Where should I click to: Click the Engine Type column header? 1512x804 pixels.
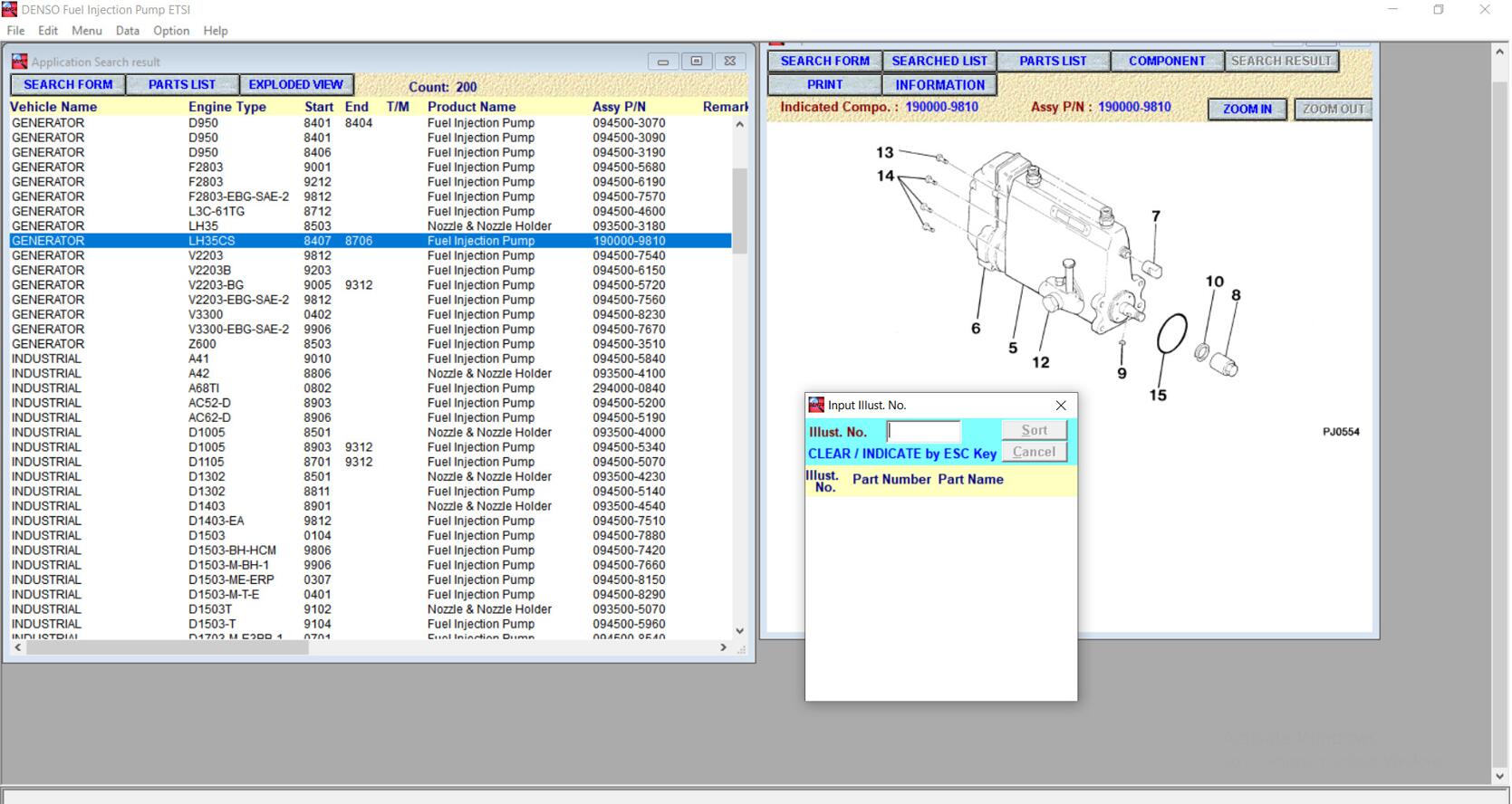pos(227,107)
